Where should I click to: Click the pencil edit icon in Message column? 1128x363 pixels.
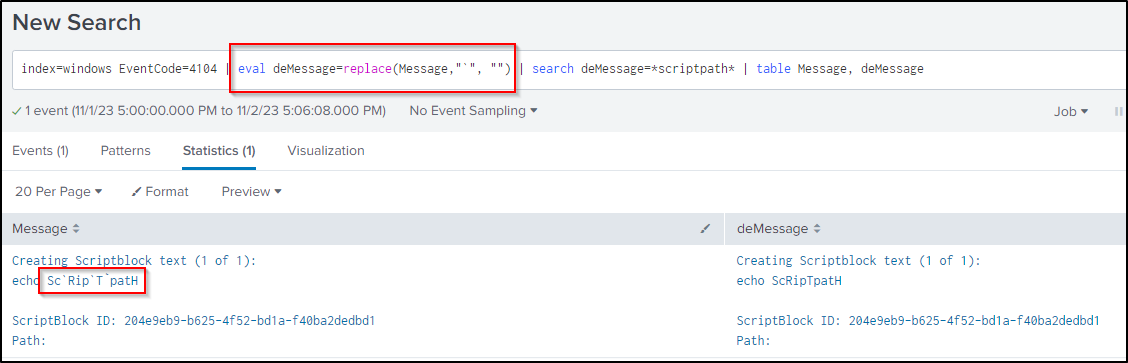click(x=706, y=229)
